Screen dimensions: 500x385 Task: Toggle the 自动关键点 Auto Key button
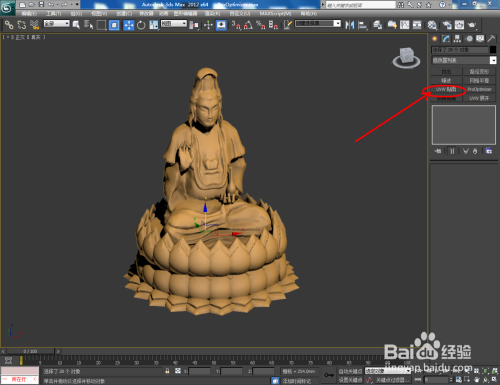(350, 371)
